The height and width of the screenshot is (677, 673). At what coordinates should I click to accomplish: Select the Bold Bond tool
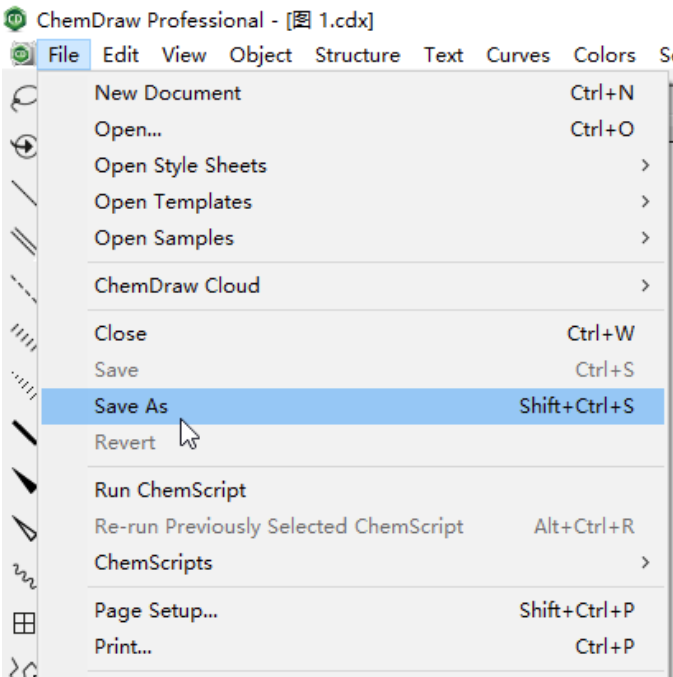tap(23, 433)
